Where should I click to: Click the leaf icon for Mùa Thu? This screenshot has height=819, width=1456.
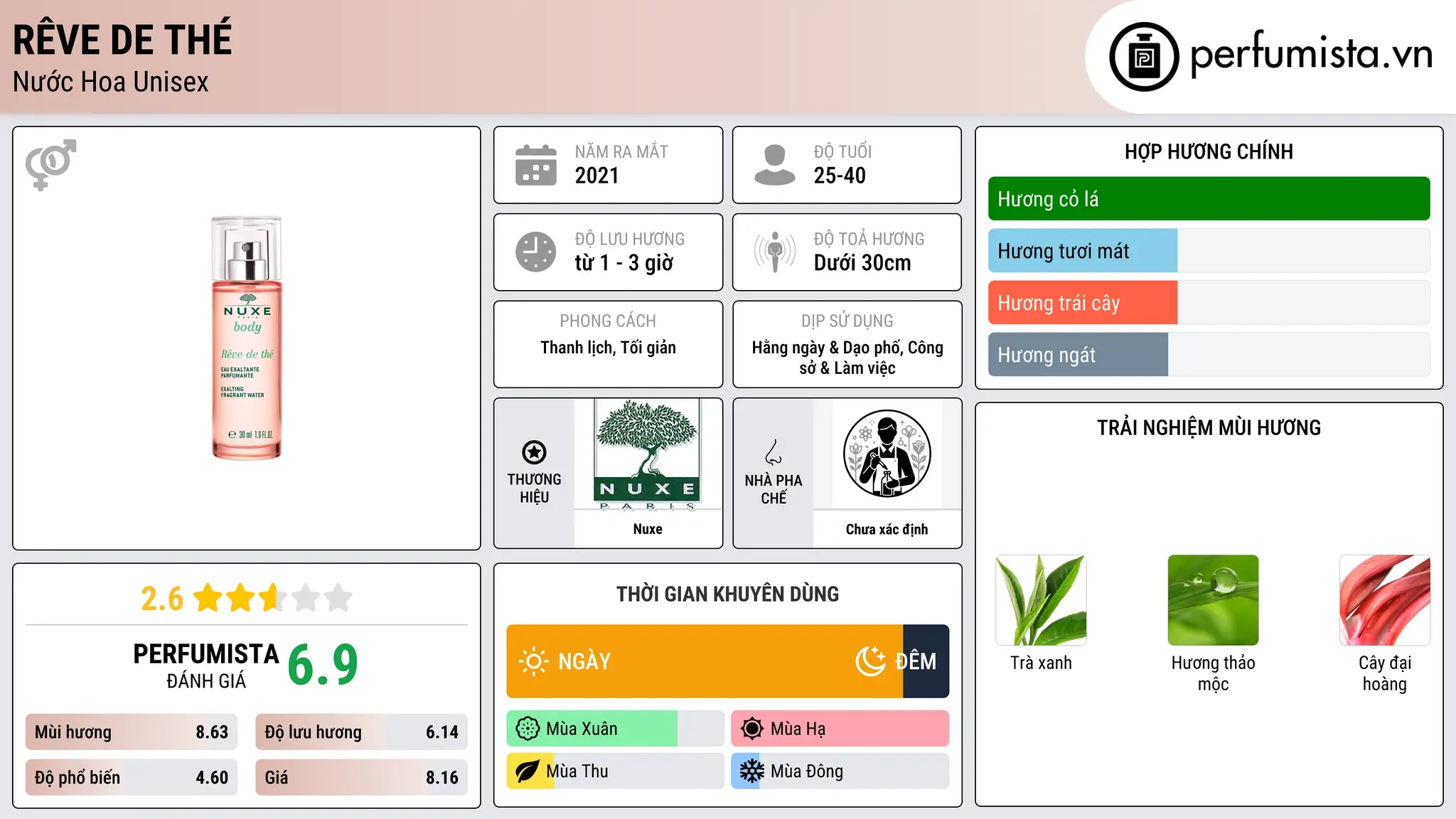coord(528,771)
